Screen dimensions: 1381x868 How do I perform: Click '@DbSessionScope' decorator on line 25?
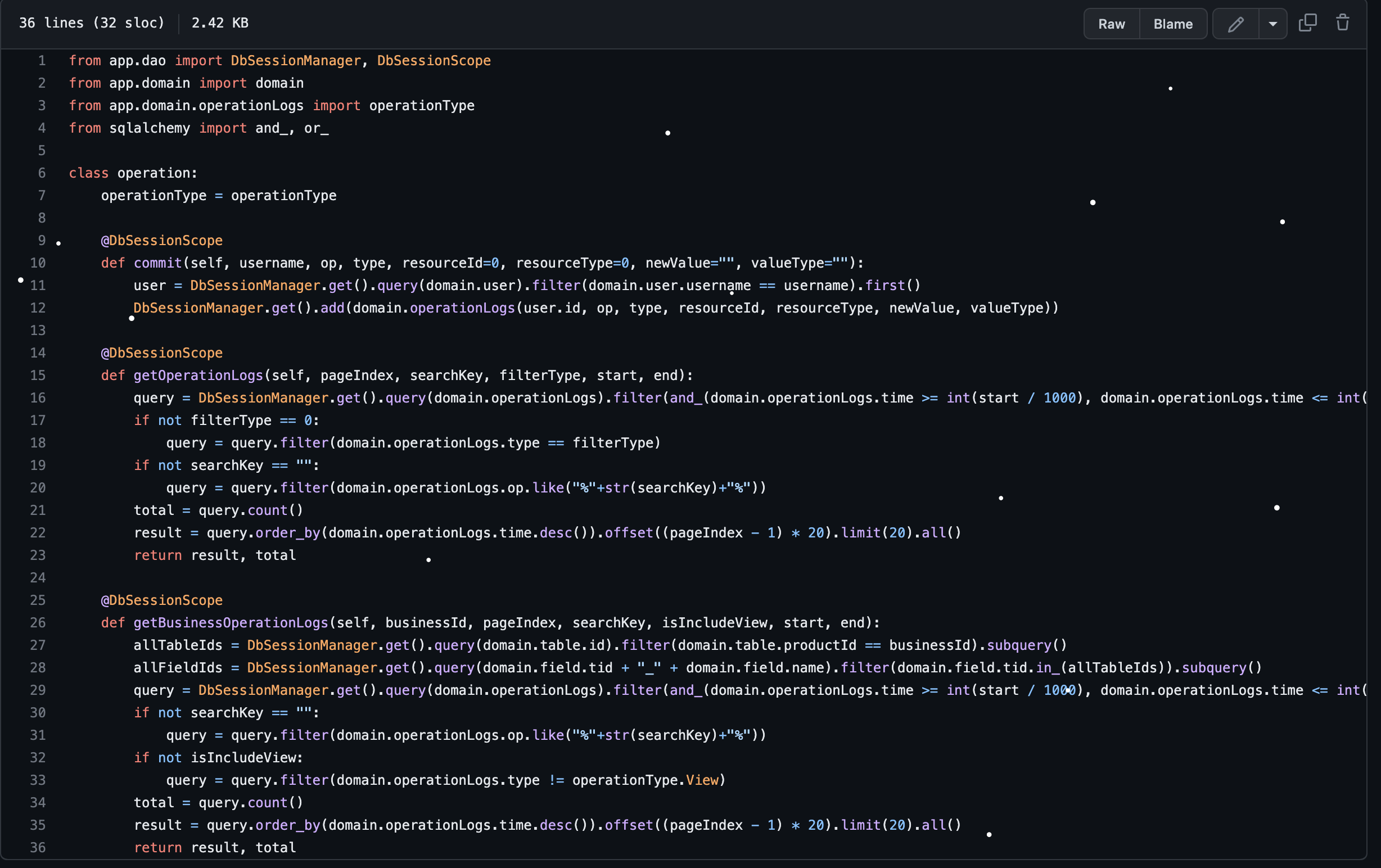pyautogui.click(x=162, y=600)
